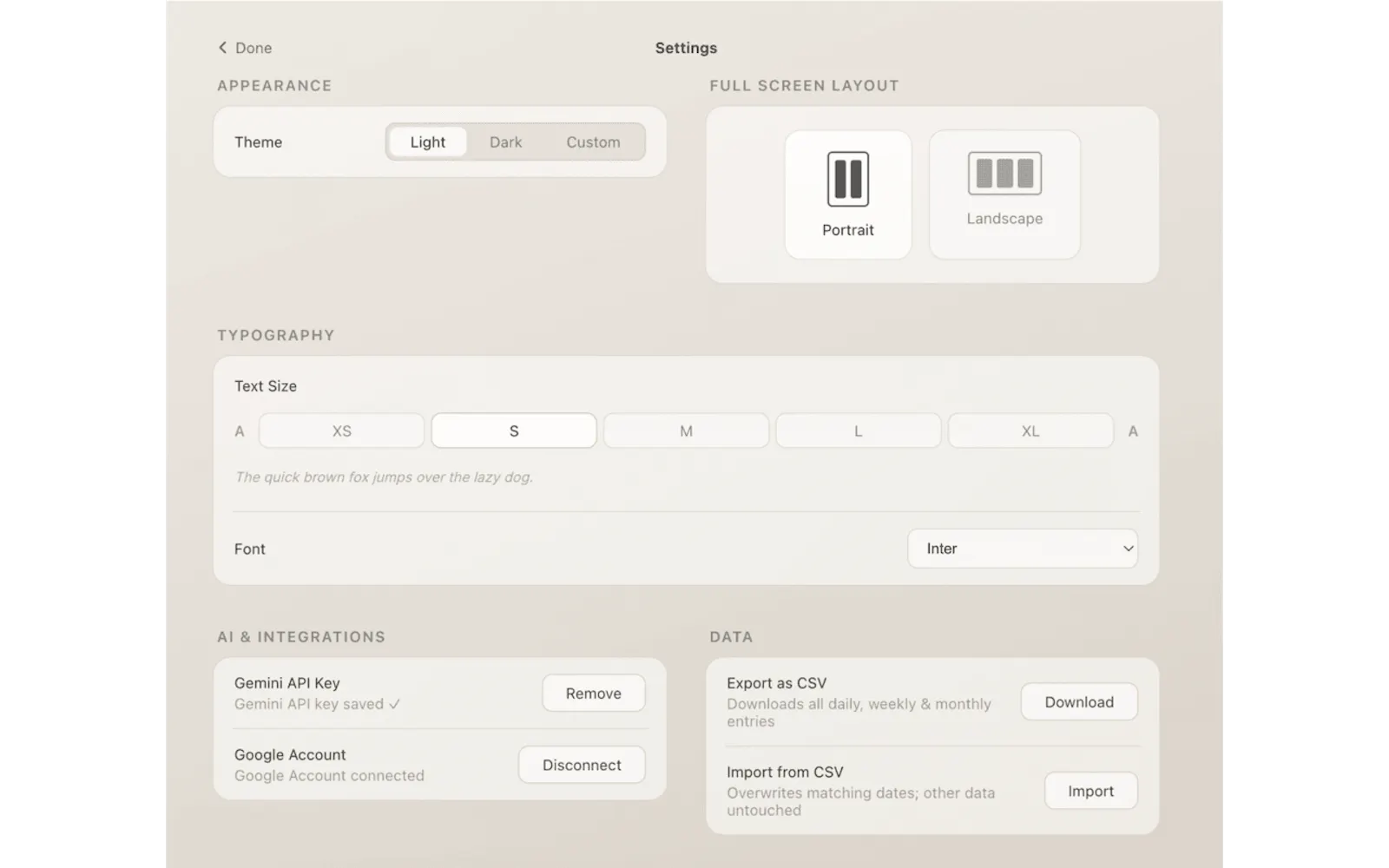
Task: Click the "Gemini API key saved" status text
Action: [x=317, y=704]
